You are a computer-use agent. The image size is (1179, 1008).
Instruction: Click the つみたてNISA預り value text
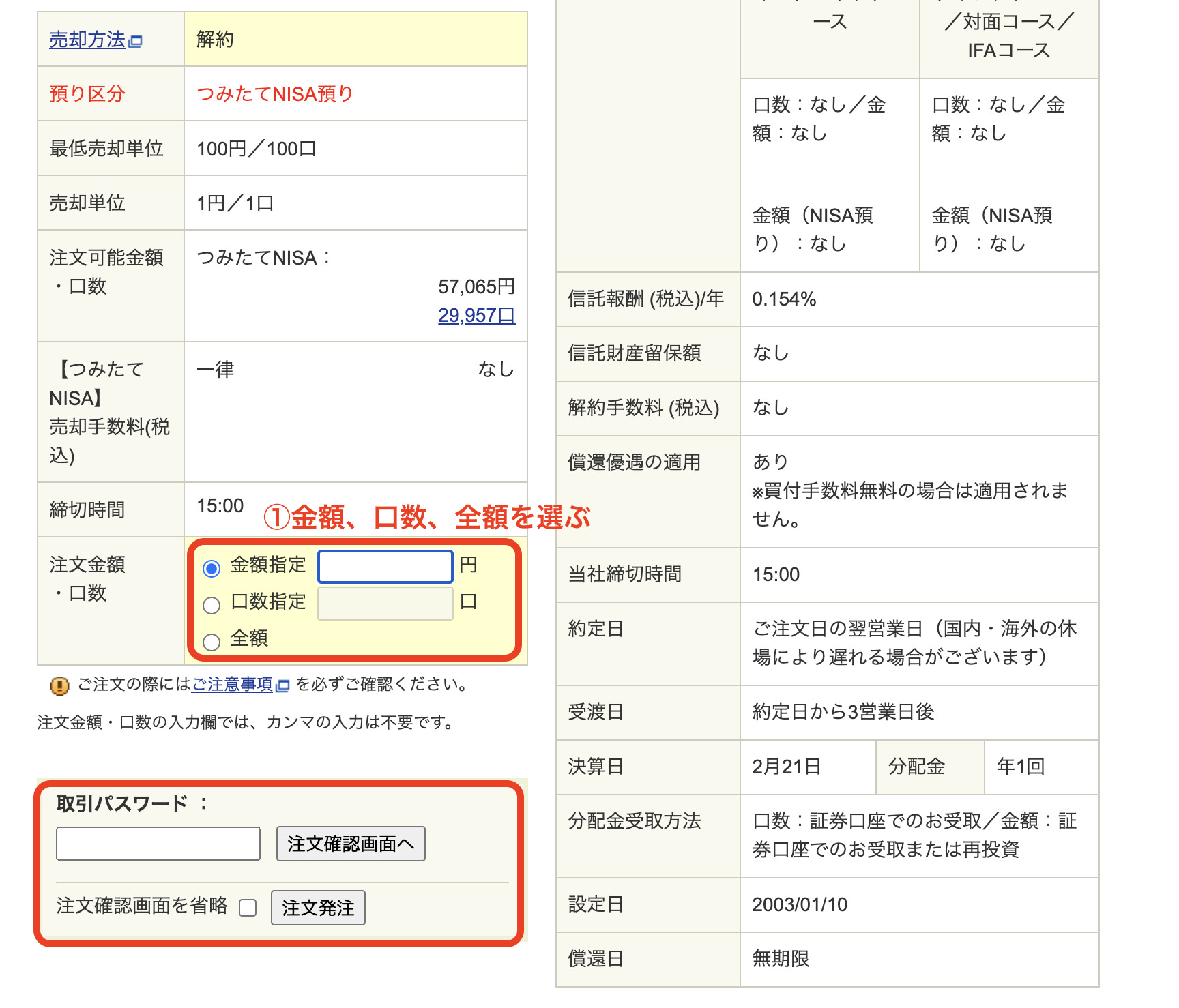click(x=275, y=94)
